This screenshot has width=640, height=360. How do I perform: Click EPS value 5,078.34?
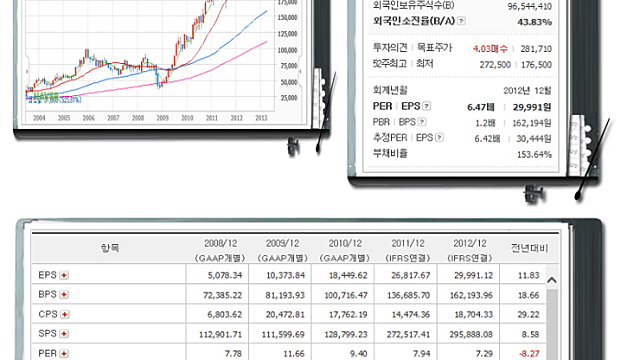[225, 276]
